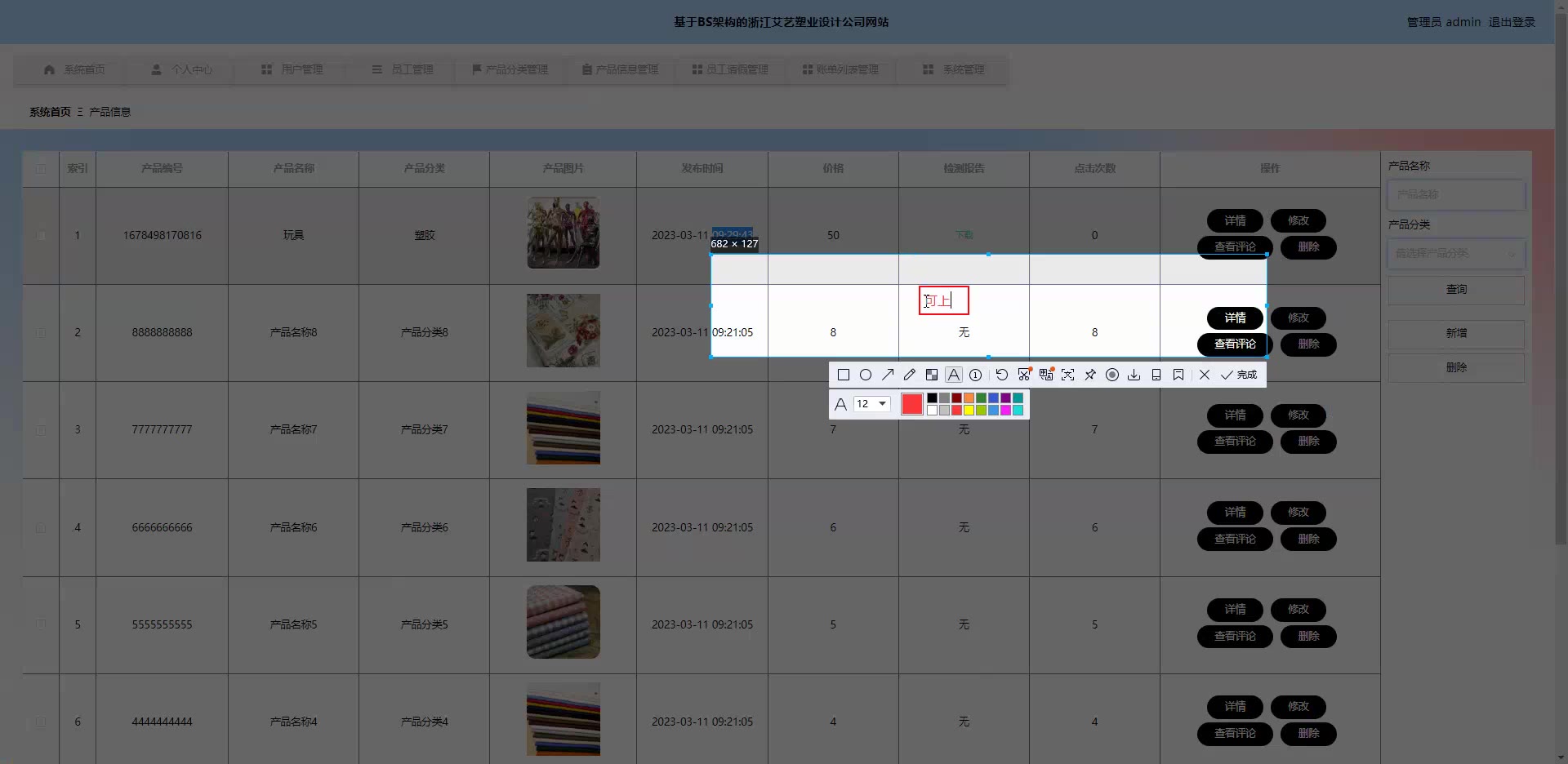
Task: Pin the screenshot to screen
Action: click(1089, 375)
